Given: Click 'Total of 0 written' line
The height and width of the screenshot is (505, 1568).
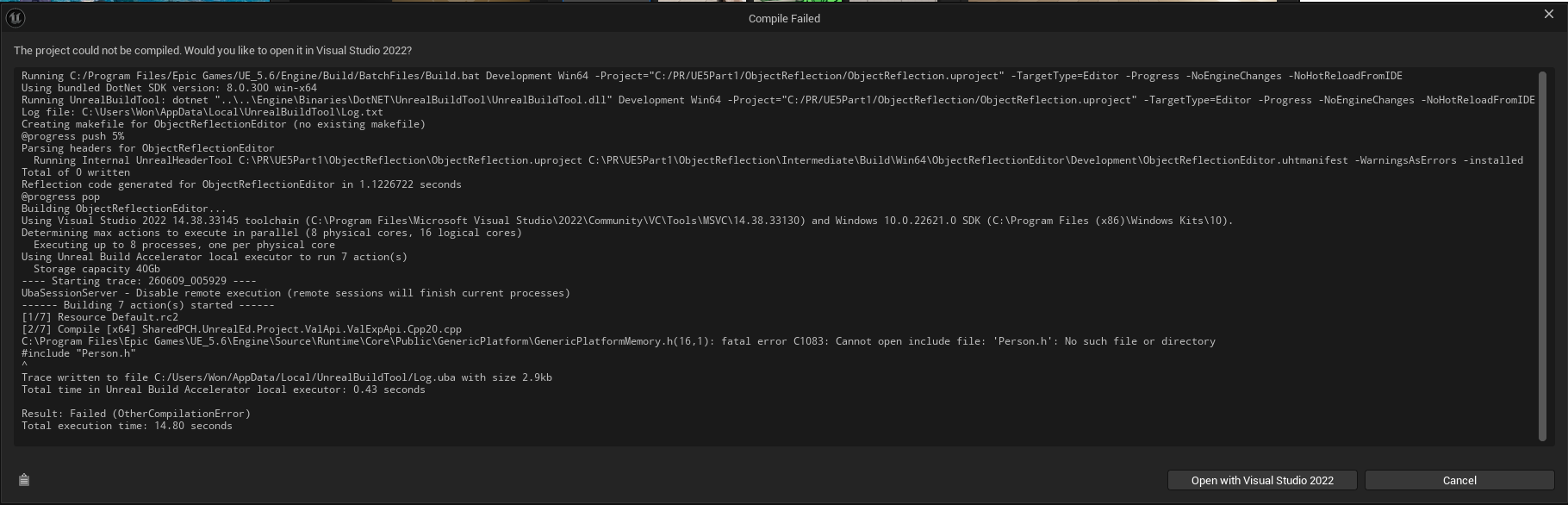Looking at the screenshot, I should (76, 172).
